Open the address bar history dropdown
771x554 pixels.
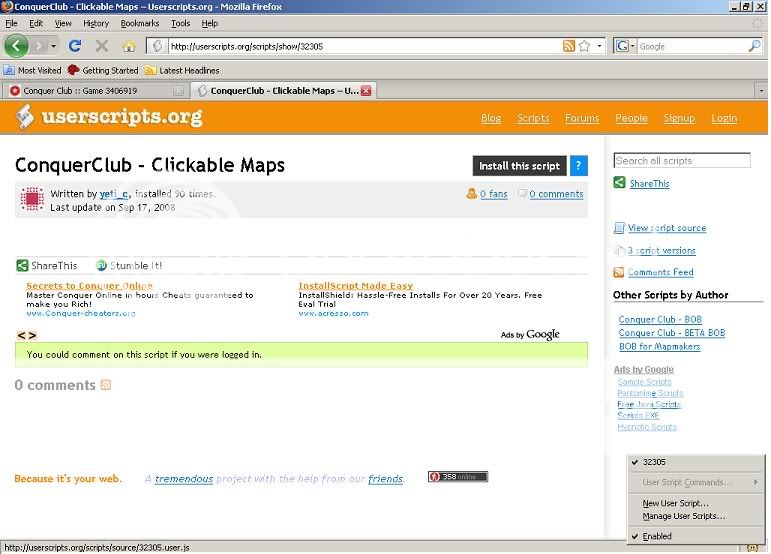599,46
